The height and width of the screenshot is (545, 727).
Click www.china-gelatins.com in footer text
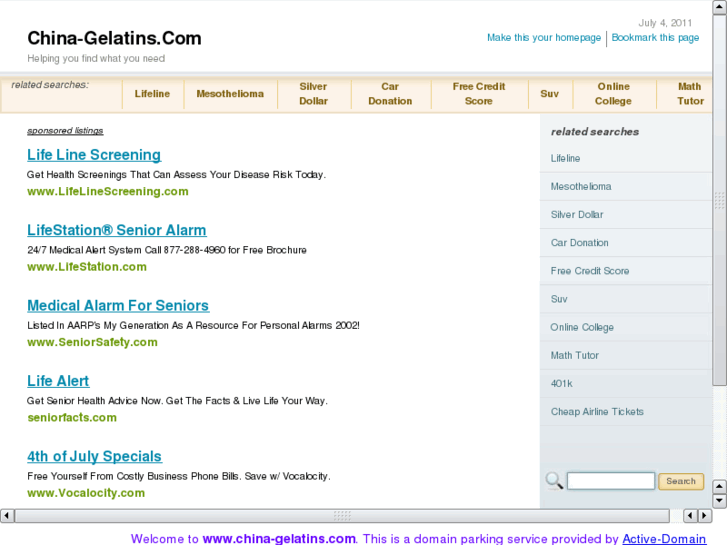pos(279,539)
